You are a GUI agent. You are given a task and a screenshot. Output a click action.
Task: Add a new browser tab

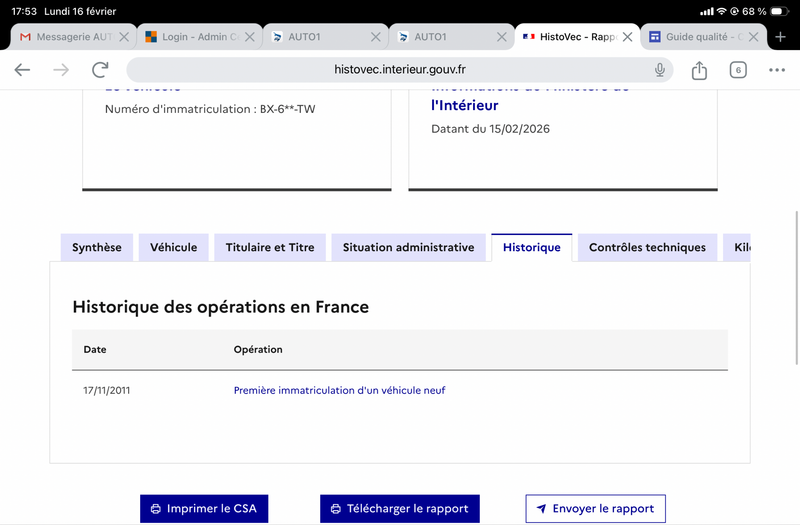click(780, 37)
